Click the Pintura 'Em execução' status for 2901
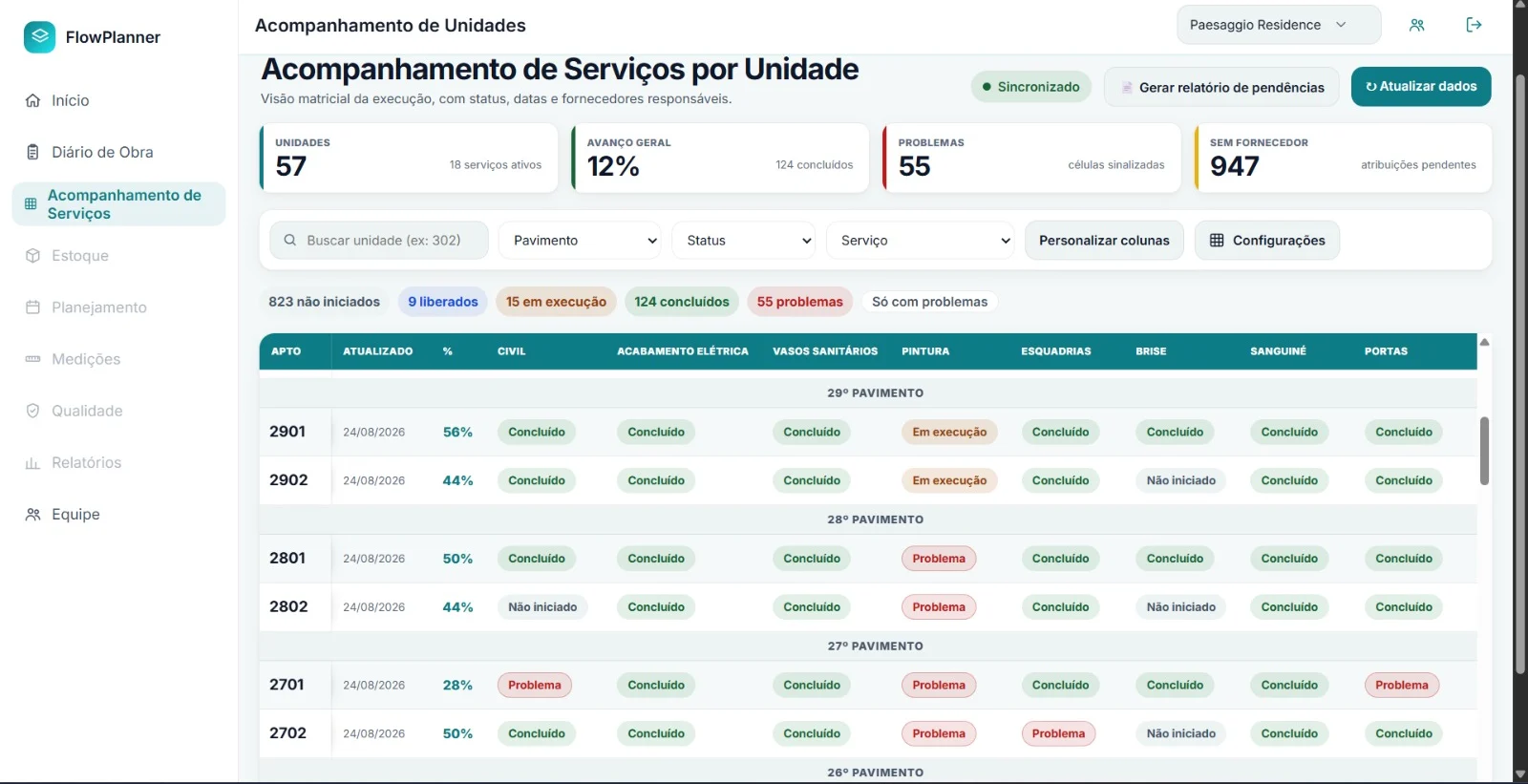 (949, 433)
